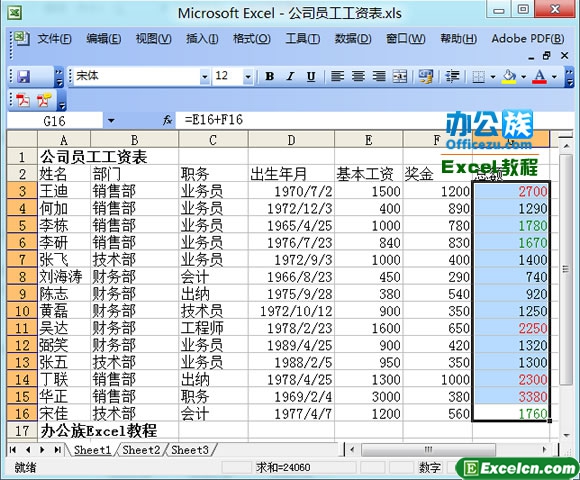580x480 pixels.
Task: Align text right
Action: click(379, 77)
